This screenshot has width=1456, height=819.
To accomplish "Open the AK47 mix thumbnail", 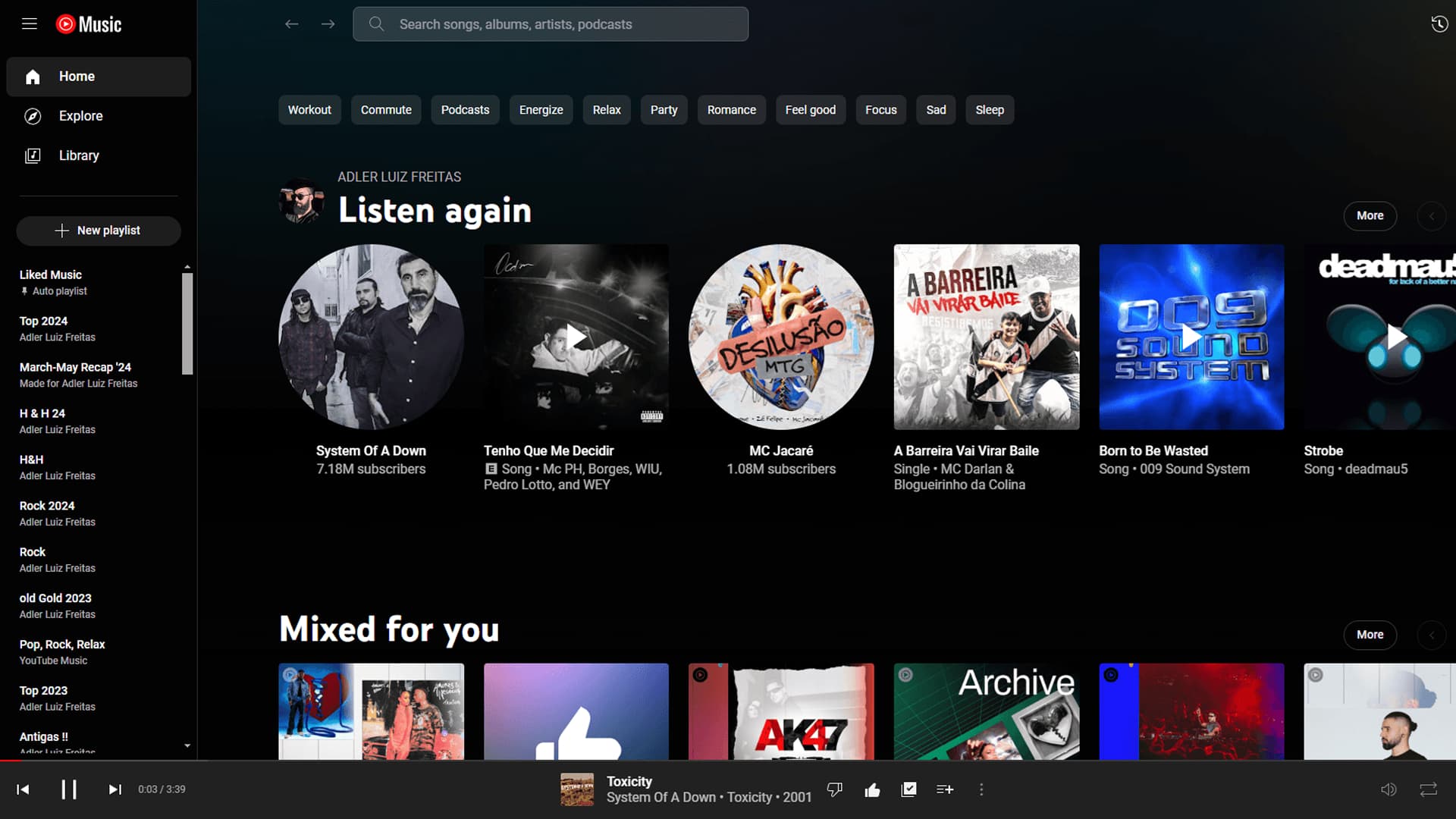I will pyautogui.click(x=781, y=711).
